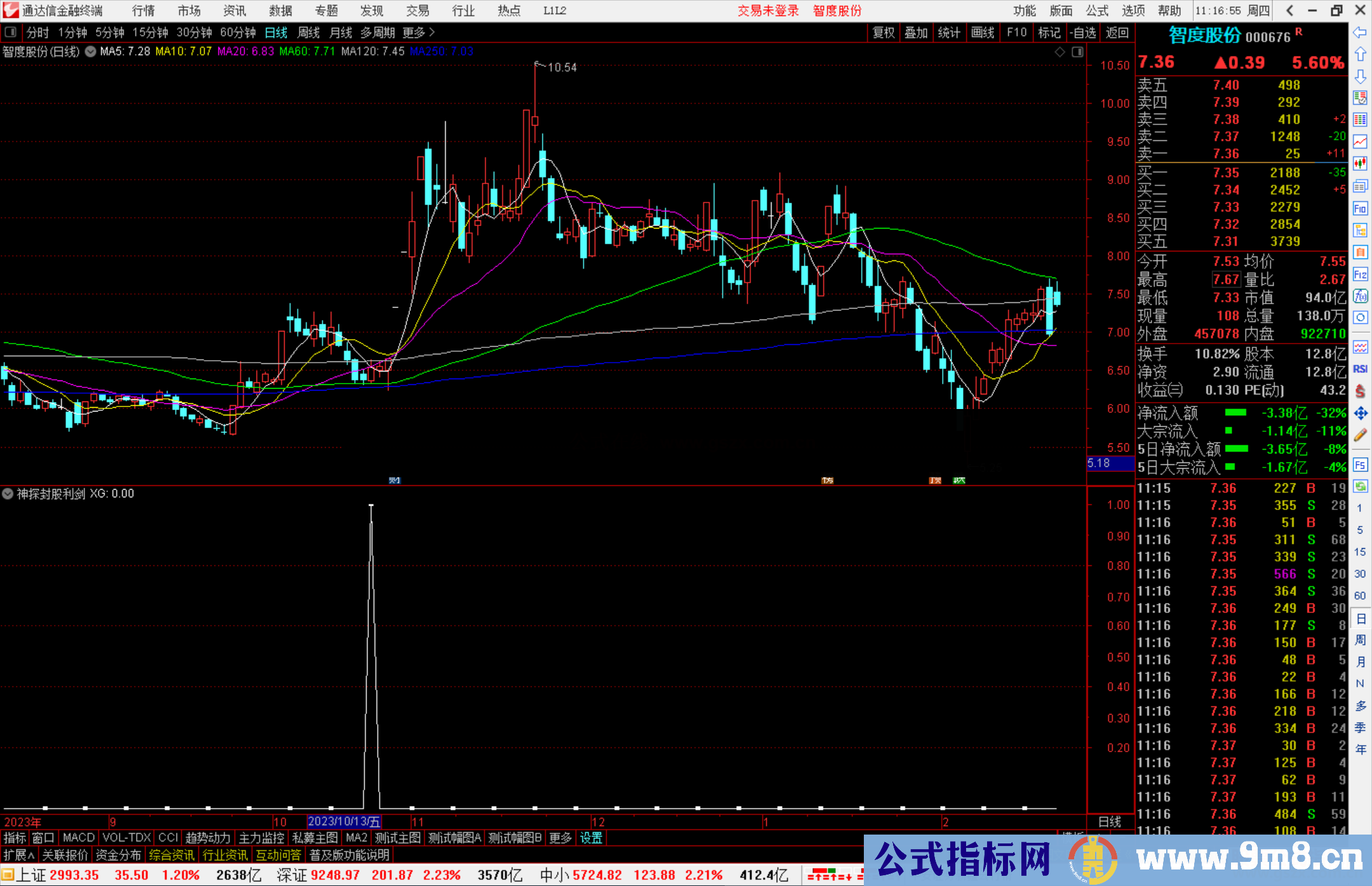
Task: Open the 行情 menu
Action: pyautogui.click(x=143, y=11)
